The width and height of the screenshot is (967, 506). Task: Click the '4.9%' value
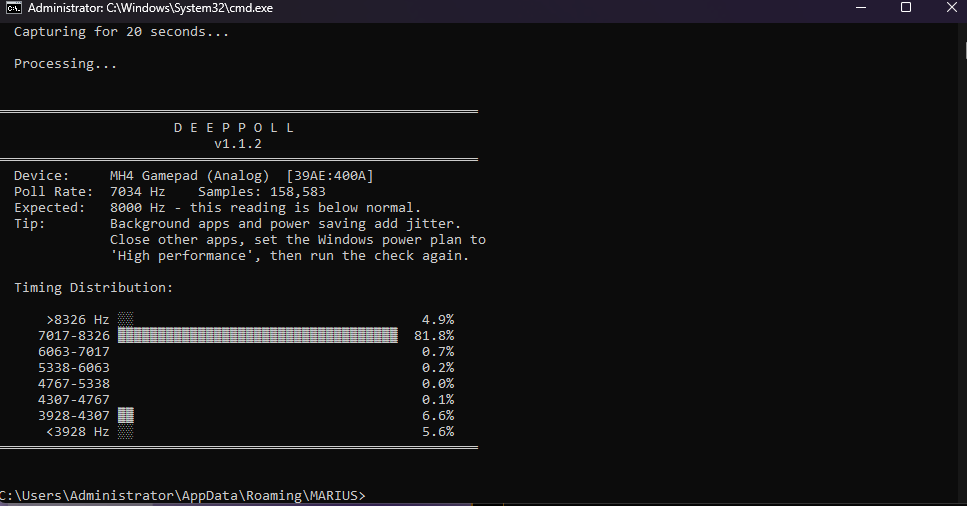[x=438, y=320]
